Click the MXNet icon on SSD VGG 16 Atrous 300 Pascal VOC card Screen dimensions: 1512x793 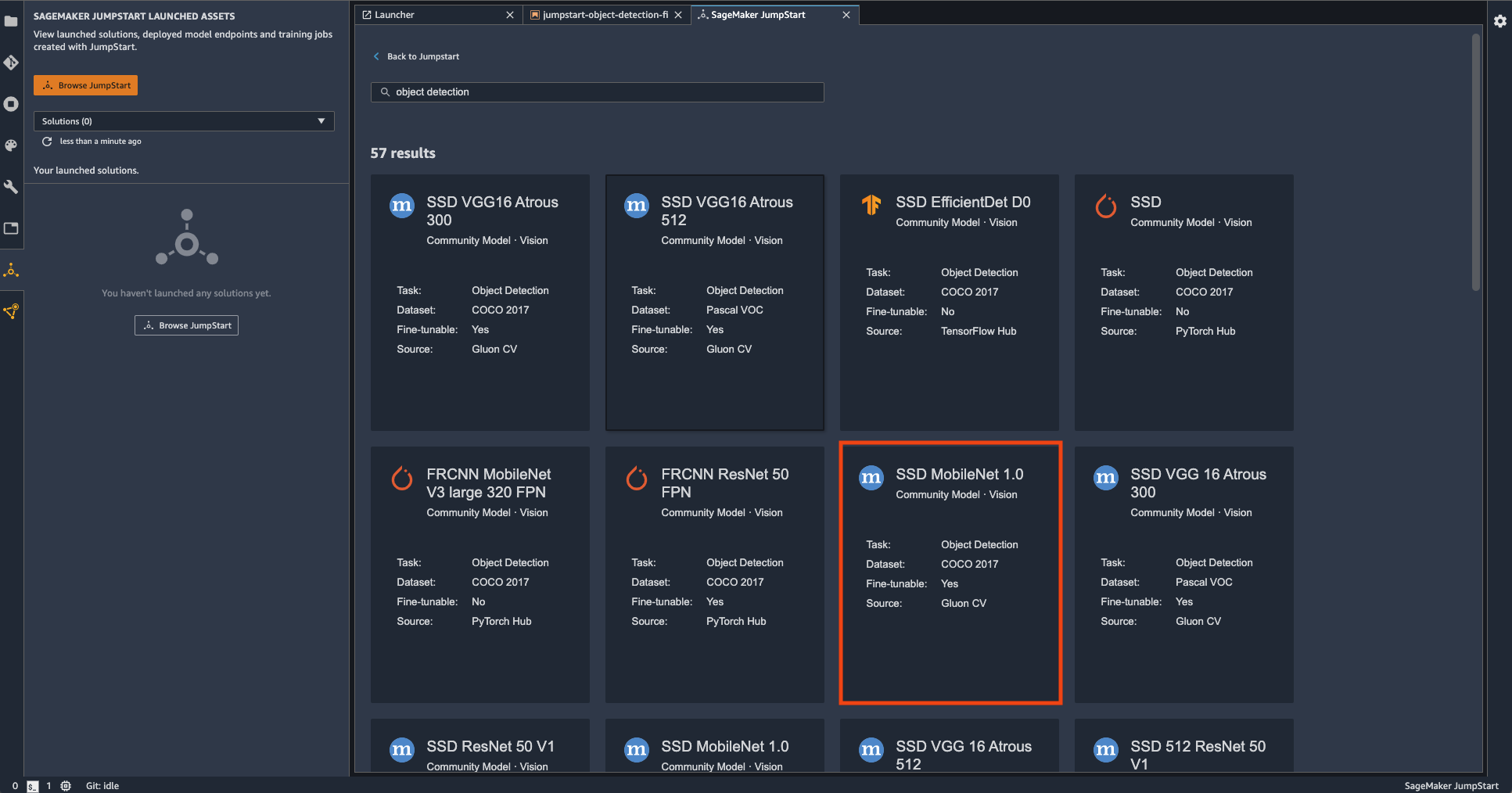1106,478
